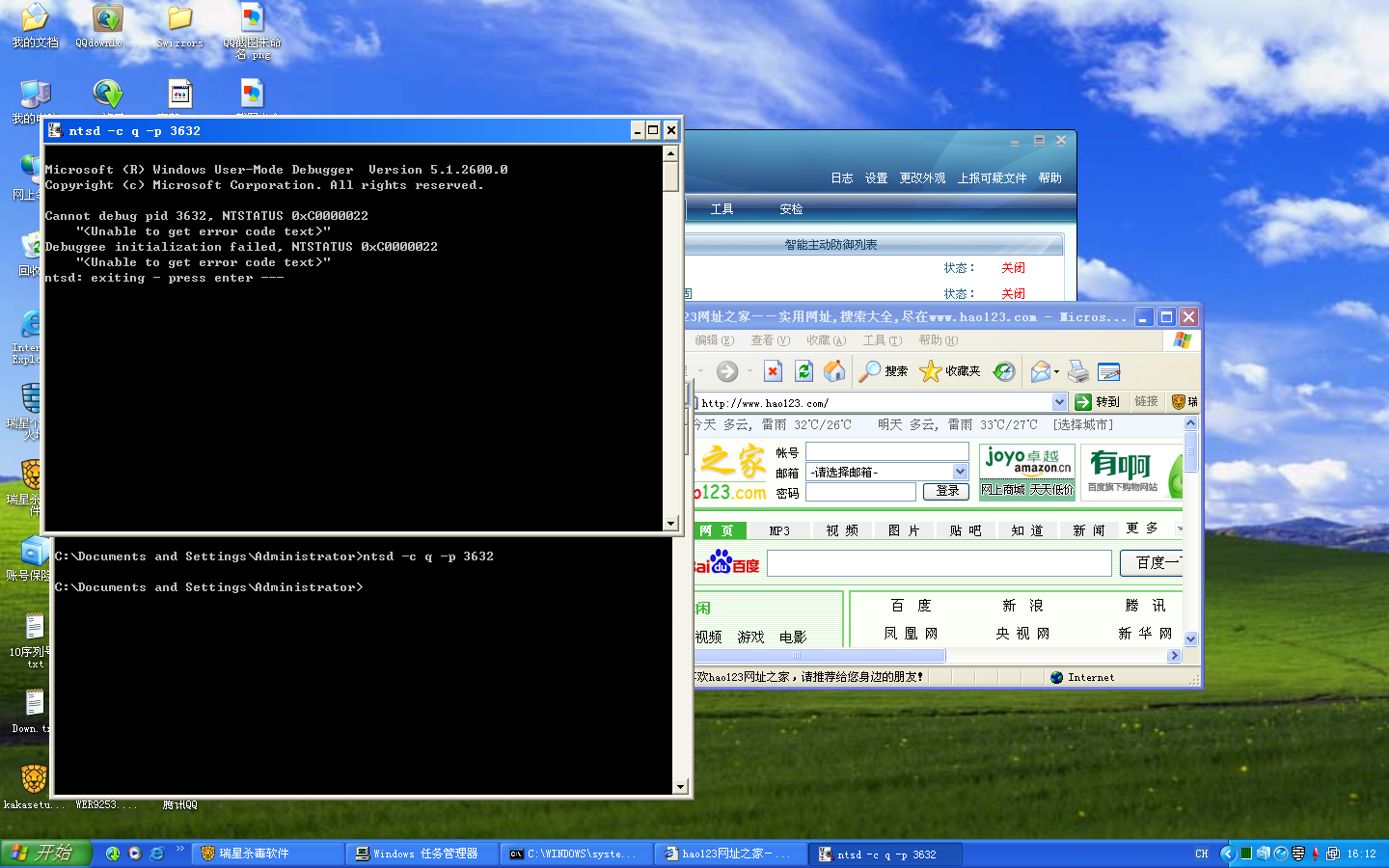Expand the address bar URL dropdown
Viewport: 1389px width, 868px height.
(1059, 402)
